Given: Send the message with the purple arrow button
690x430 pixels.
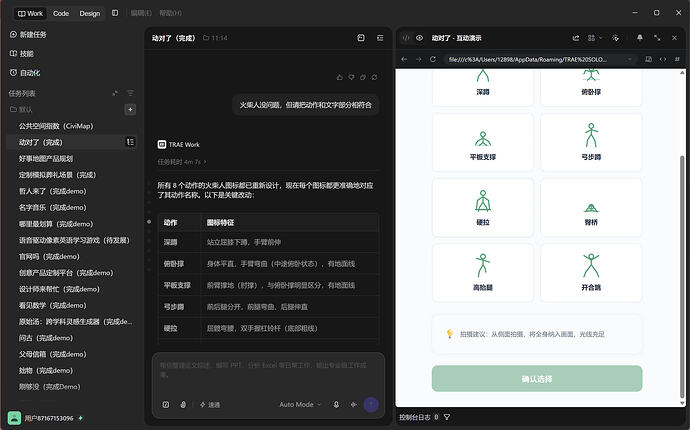Looking at the screenshot, I should point(371,404).
